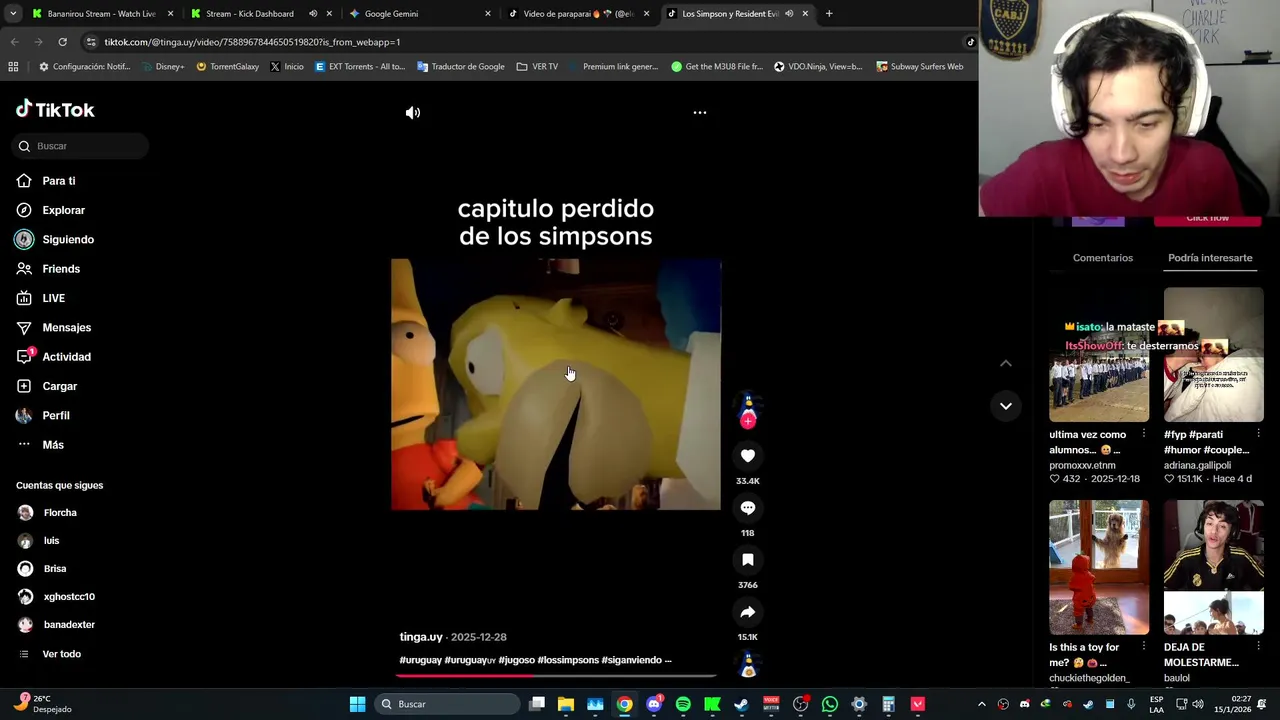Follow creator via the red plus badge
This screenshot has width=1280, height=720.
tap(747, 422)
